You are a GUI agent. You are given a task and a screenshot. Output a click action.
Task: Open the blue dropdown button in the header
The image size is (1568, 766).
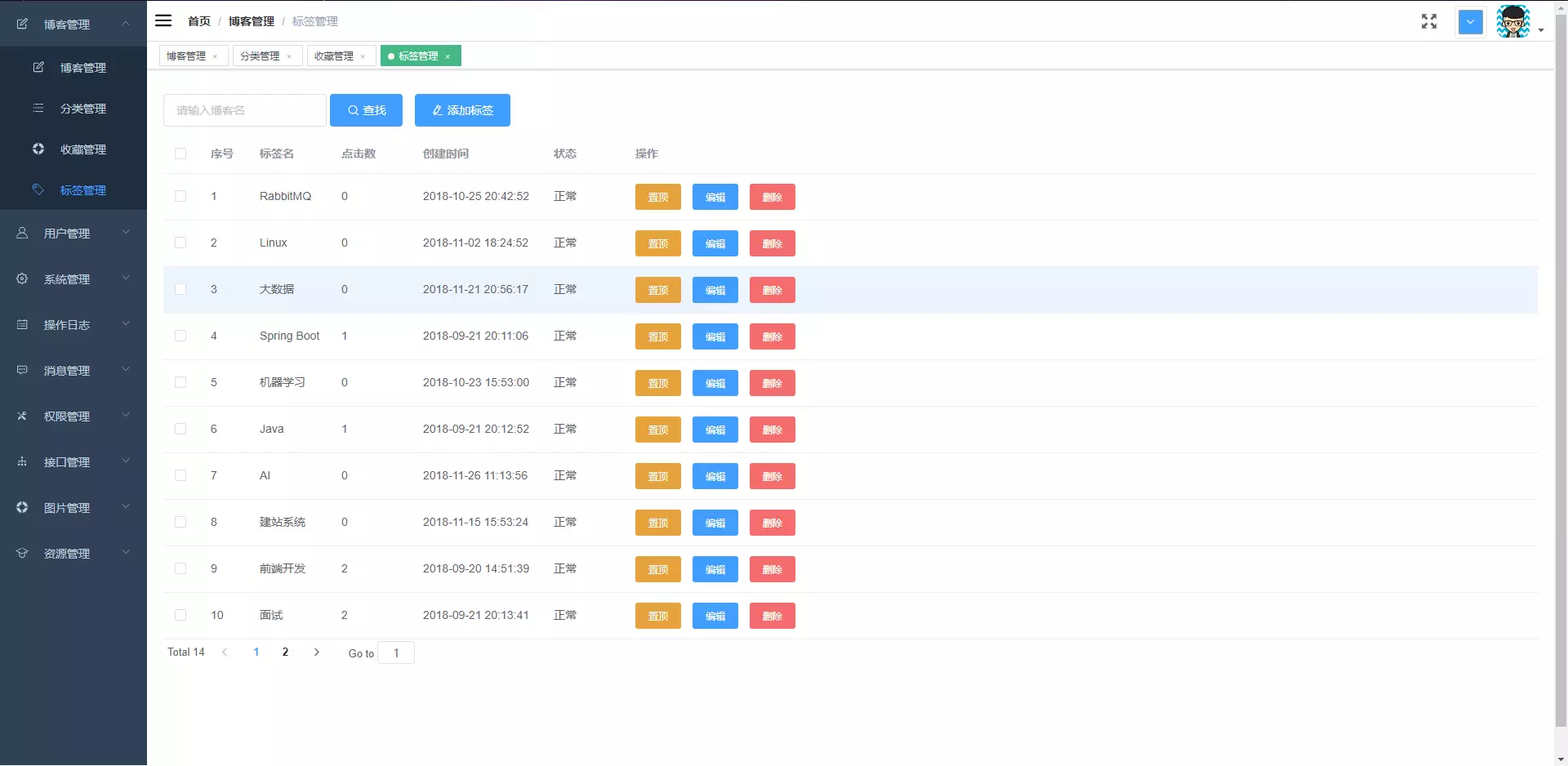(x=1470, y=22)
